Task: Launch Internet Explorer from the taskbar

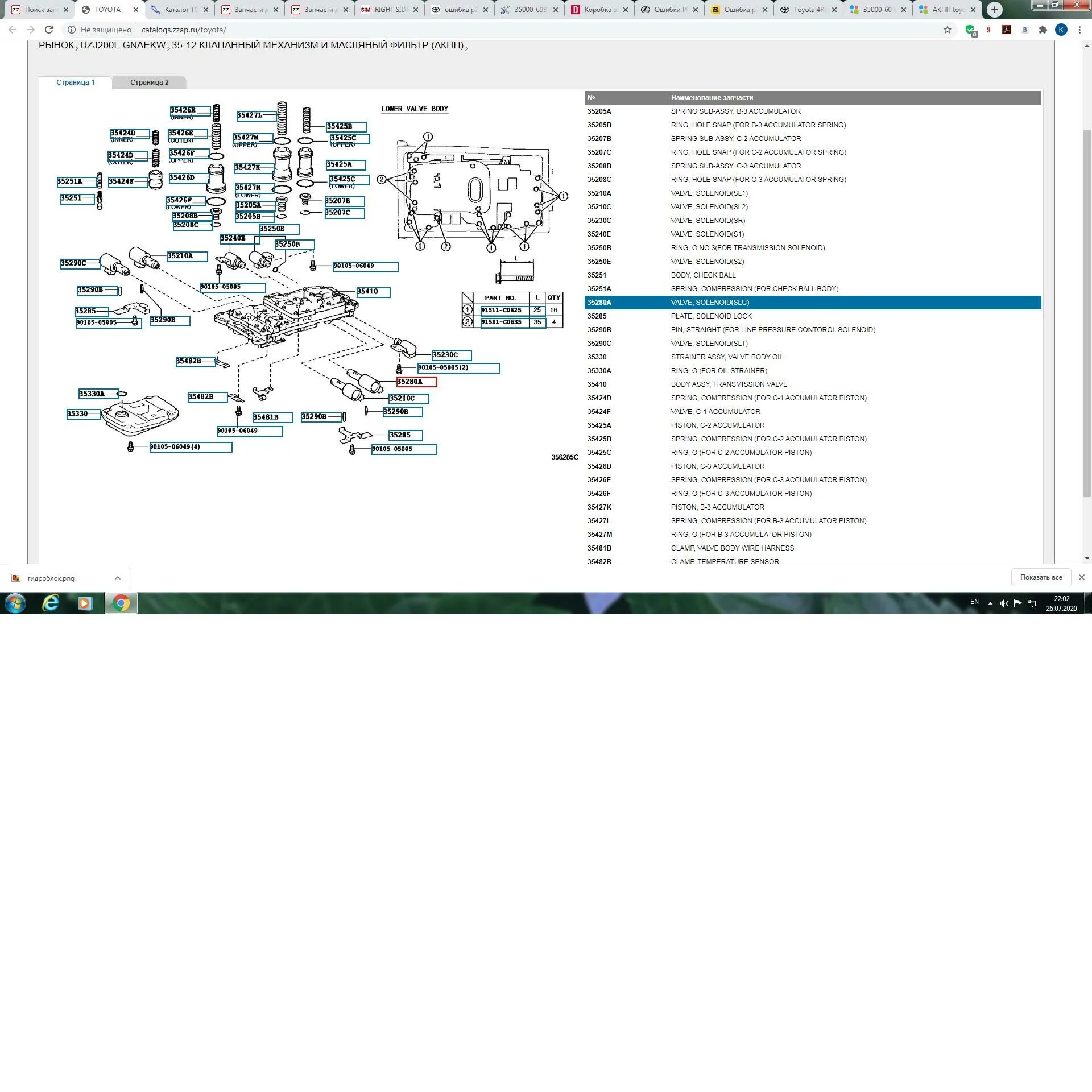Action: 51,603
